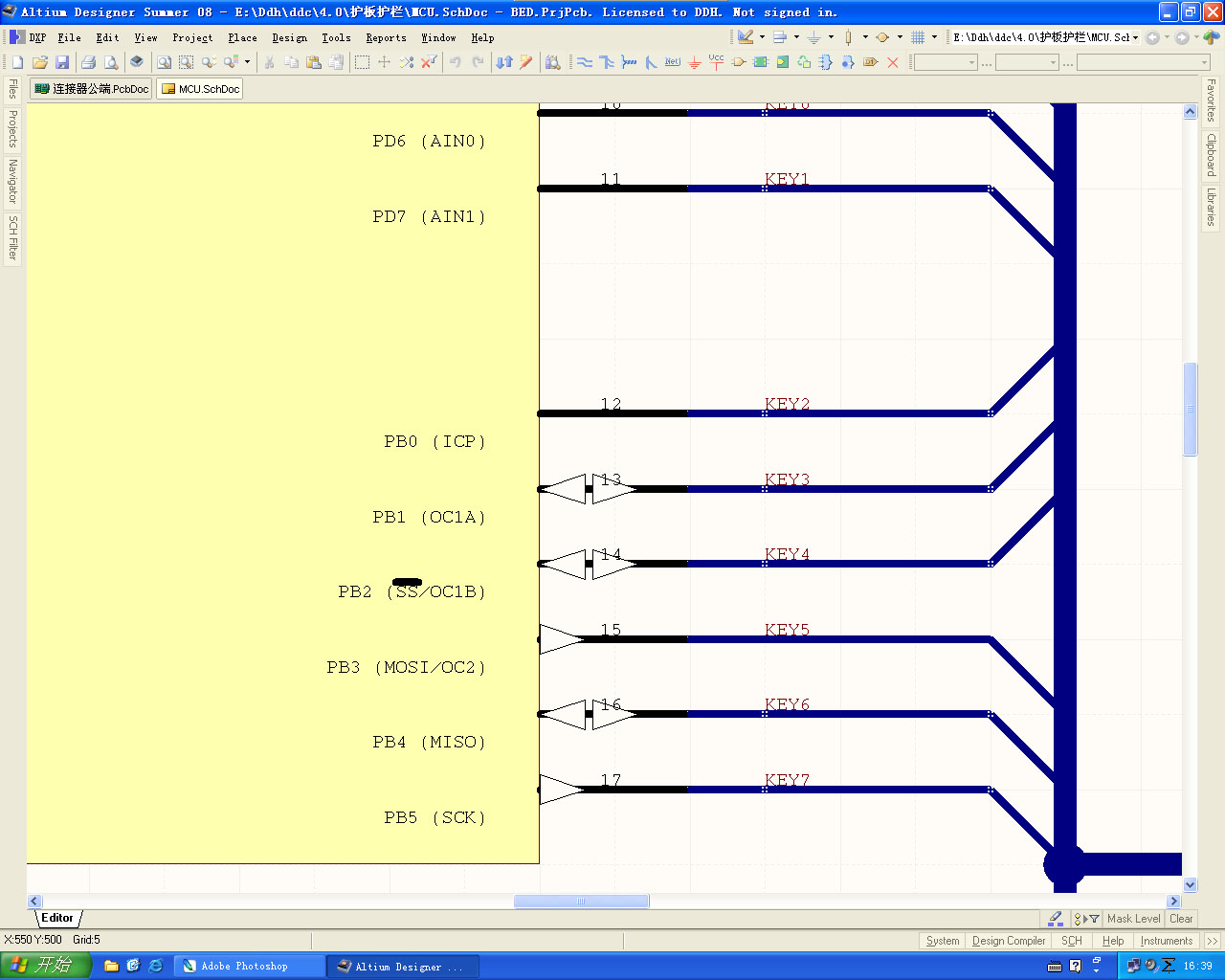Print the schematic using the printer icon
Viewport: 1225px width, 980px height.
(x=88, y=62)
